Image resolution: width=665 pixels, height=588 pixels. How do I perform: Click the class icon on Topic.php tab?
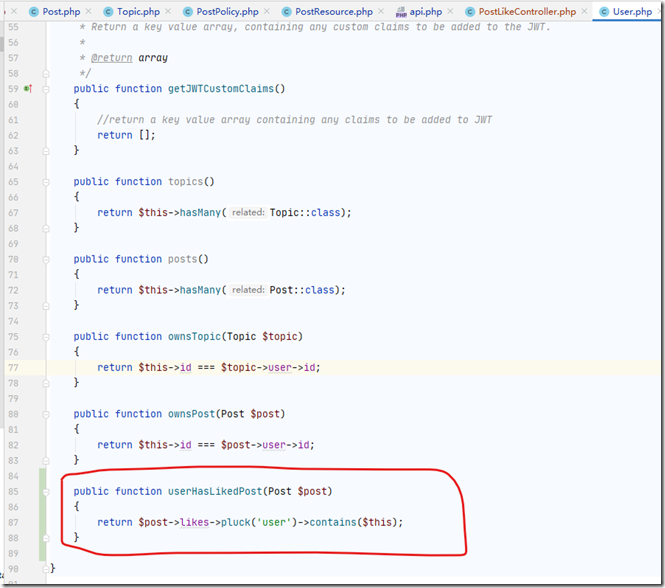pyautogui.click(x=108, y=12)
